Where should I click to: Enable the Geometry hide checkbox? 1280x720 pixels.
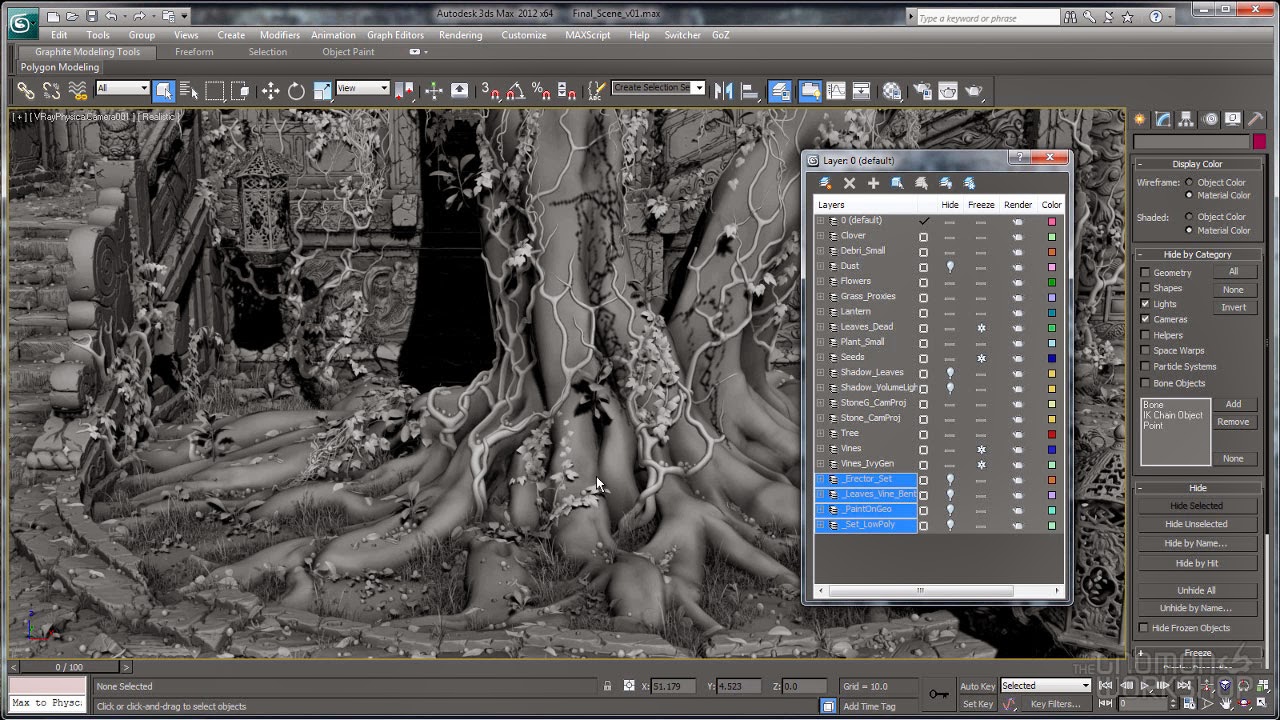click(x=1145, y=272)
